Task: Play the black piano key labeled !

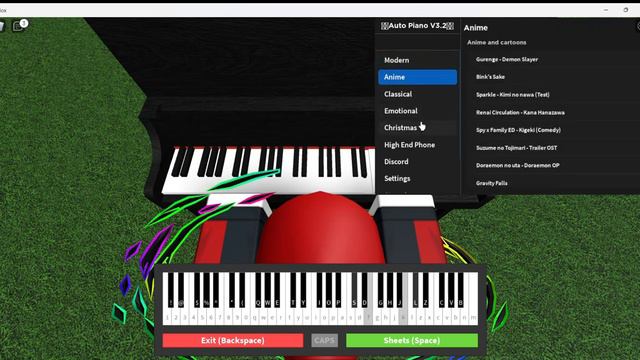Action: click(x=171, y=290)
